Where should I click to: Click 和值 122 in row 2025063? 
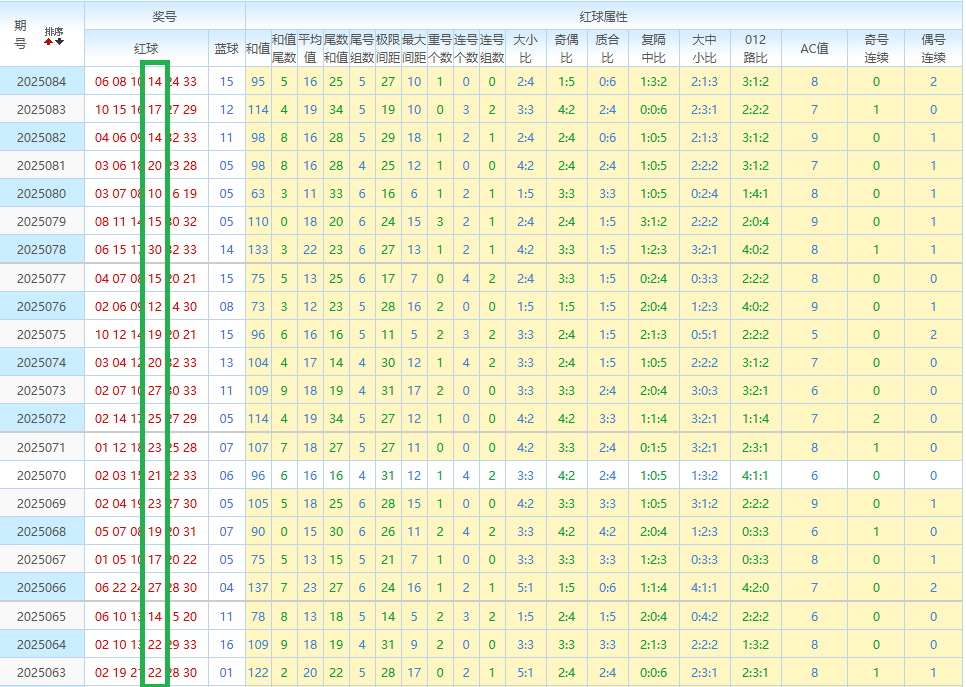[x=258, y=673]
